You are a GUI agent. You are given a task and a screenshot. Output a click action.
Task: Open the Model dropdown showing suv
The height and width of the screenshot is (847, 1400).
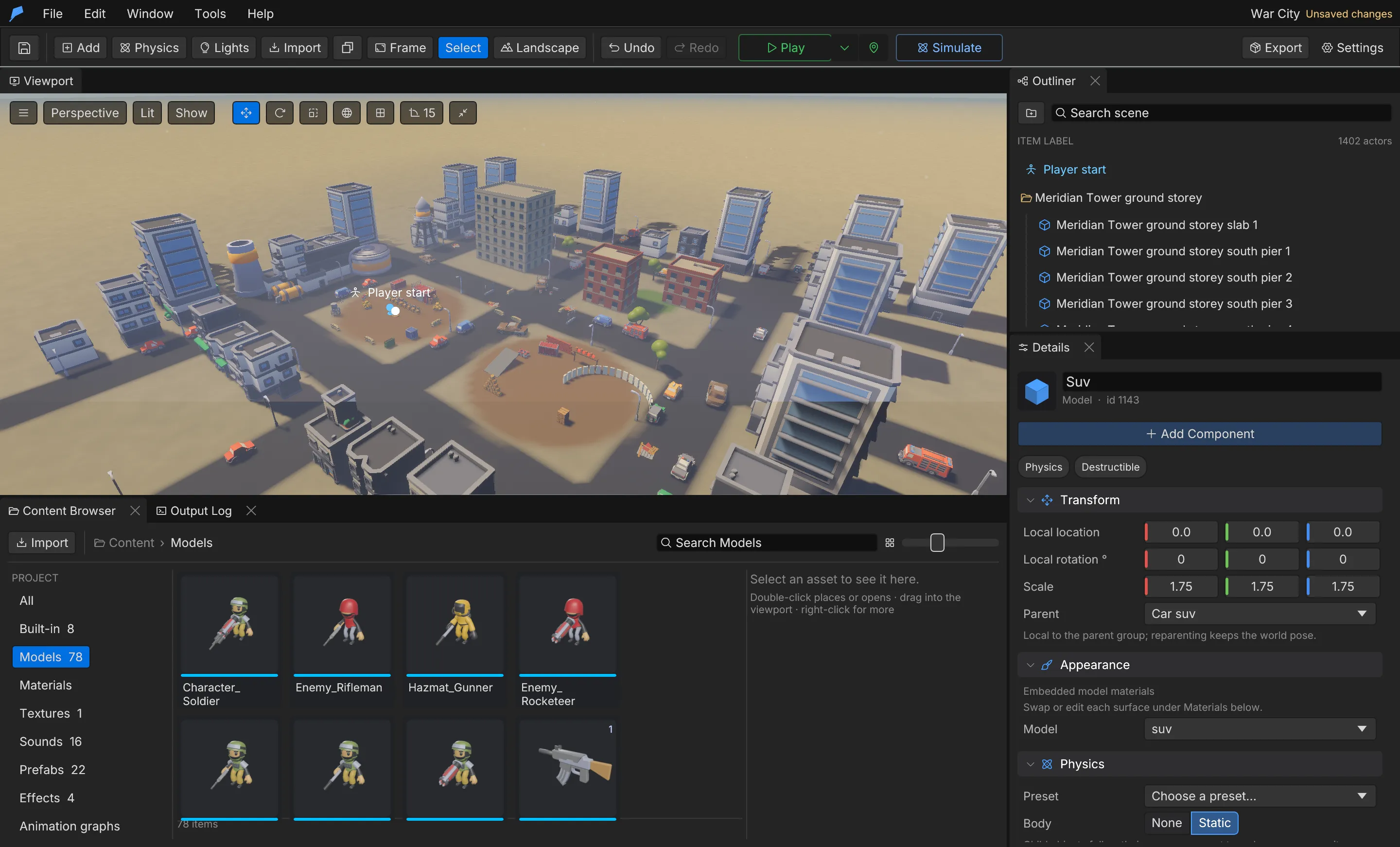1260,729
